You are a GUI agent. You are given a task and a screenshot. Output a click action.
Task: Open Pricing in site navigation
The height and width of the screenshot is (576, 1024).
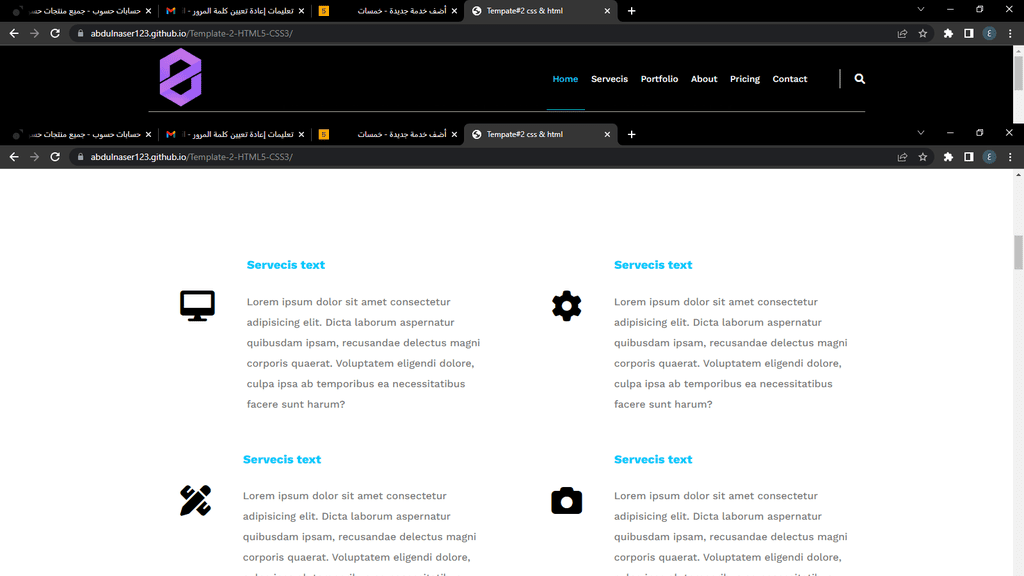coord(744,79)
